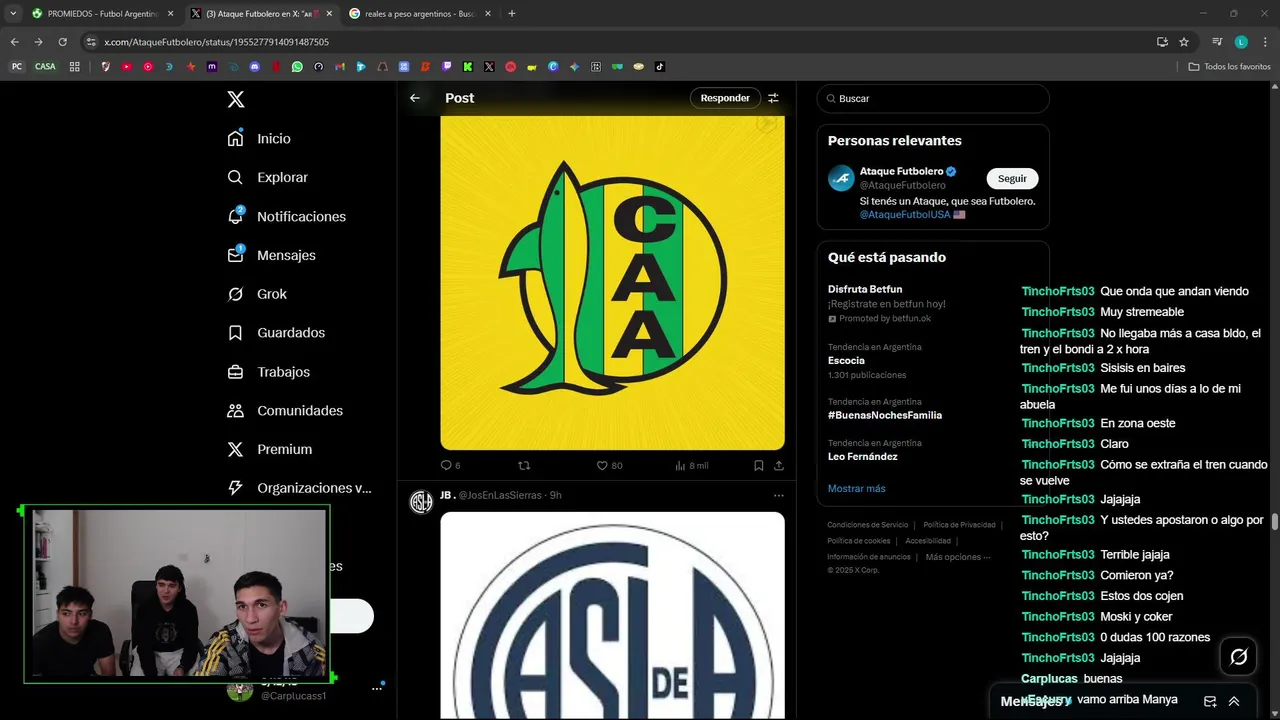Open the San Lorenzo crest image
Image resolution: width=1280 pixels, height=720 pixels.
(612, 615)
